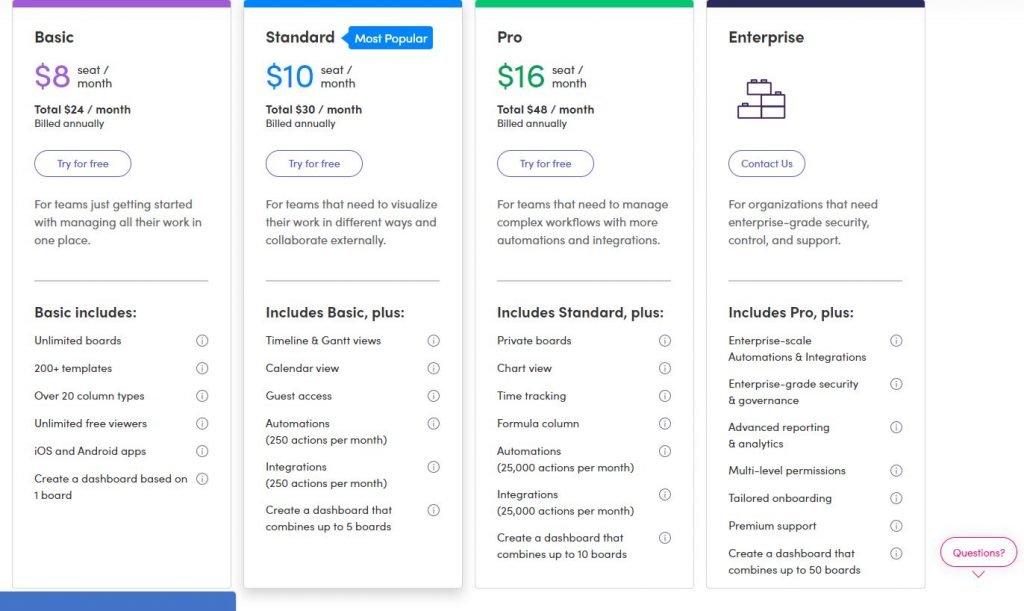This screenshot has height=611, width=1024.
Task: Click Try for free under Standard plan
Action: click(314, 164)
